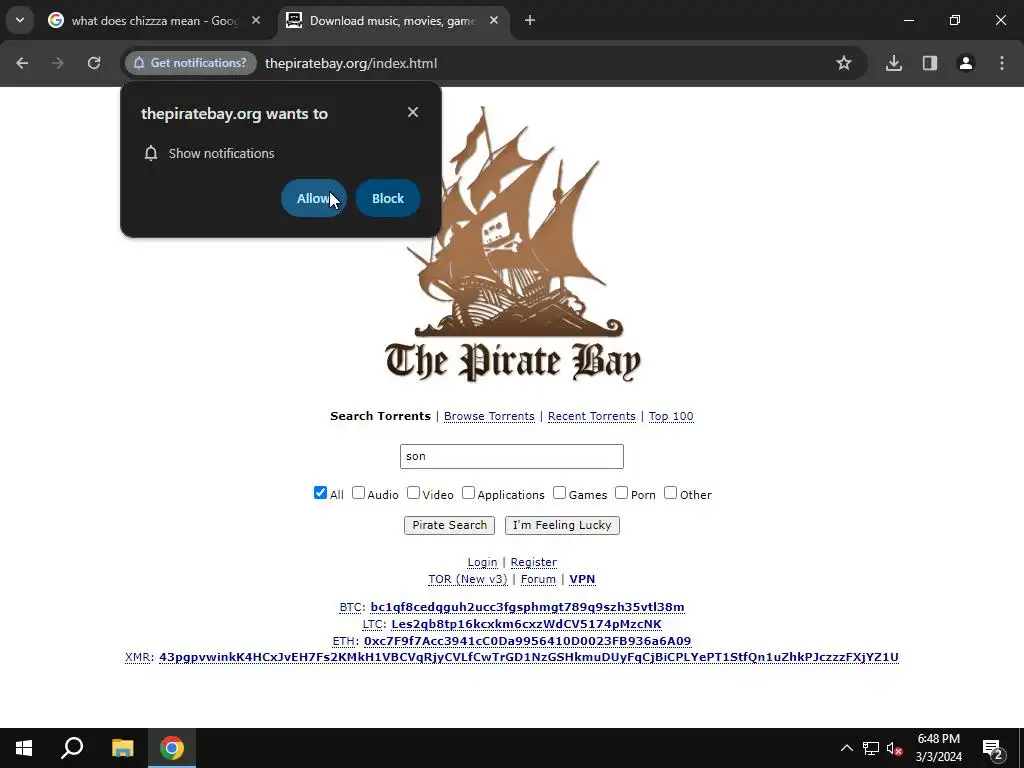Click the address bar URL
Image resolution: width=1024 pixels, height=768 pixels.
351,63
